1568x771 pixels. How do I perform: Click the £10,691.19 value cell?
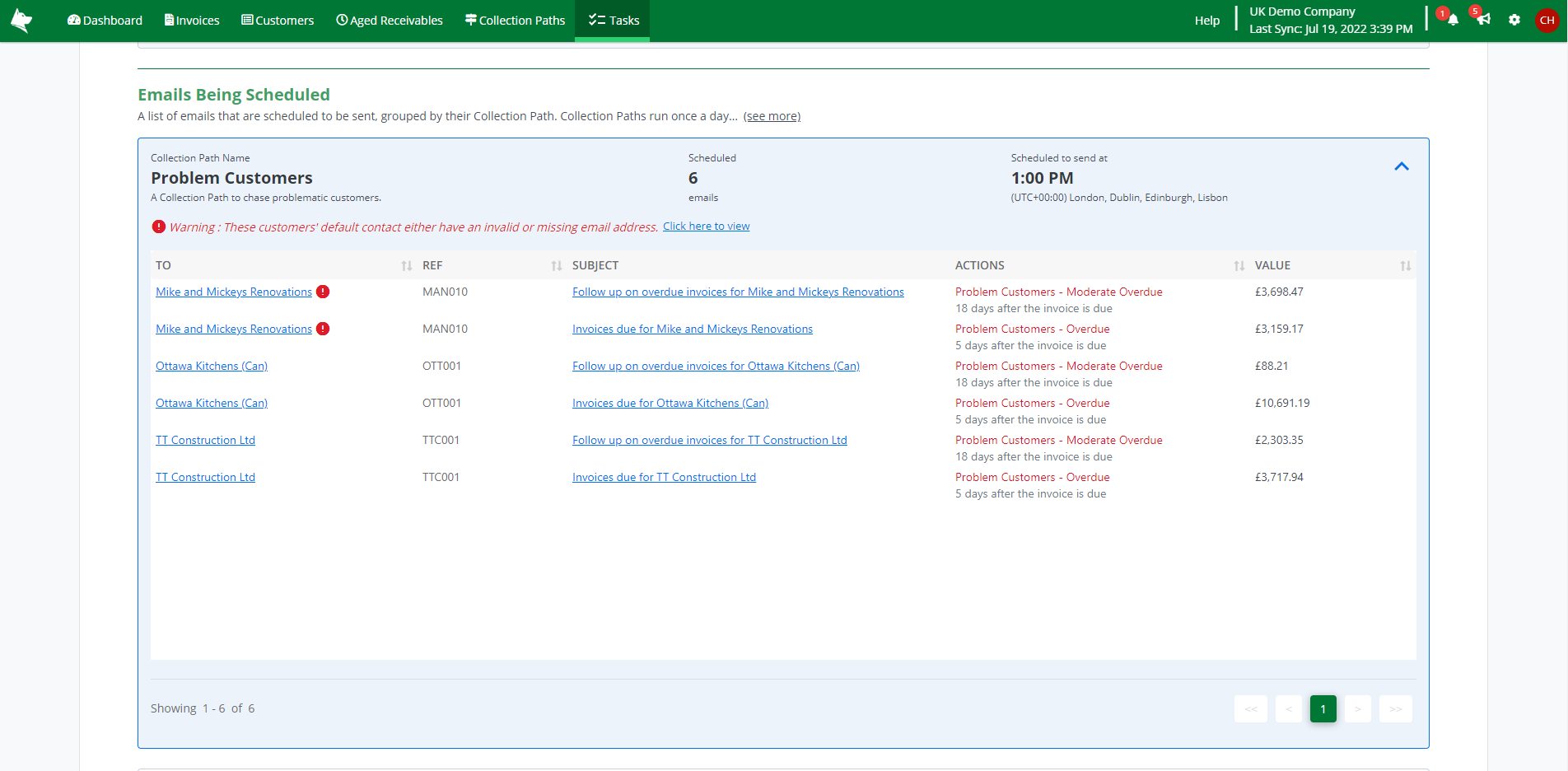pos(1282,403)
